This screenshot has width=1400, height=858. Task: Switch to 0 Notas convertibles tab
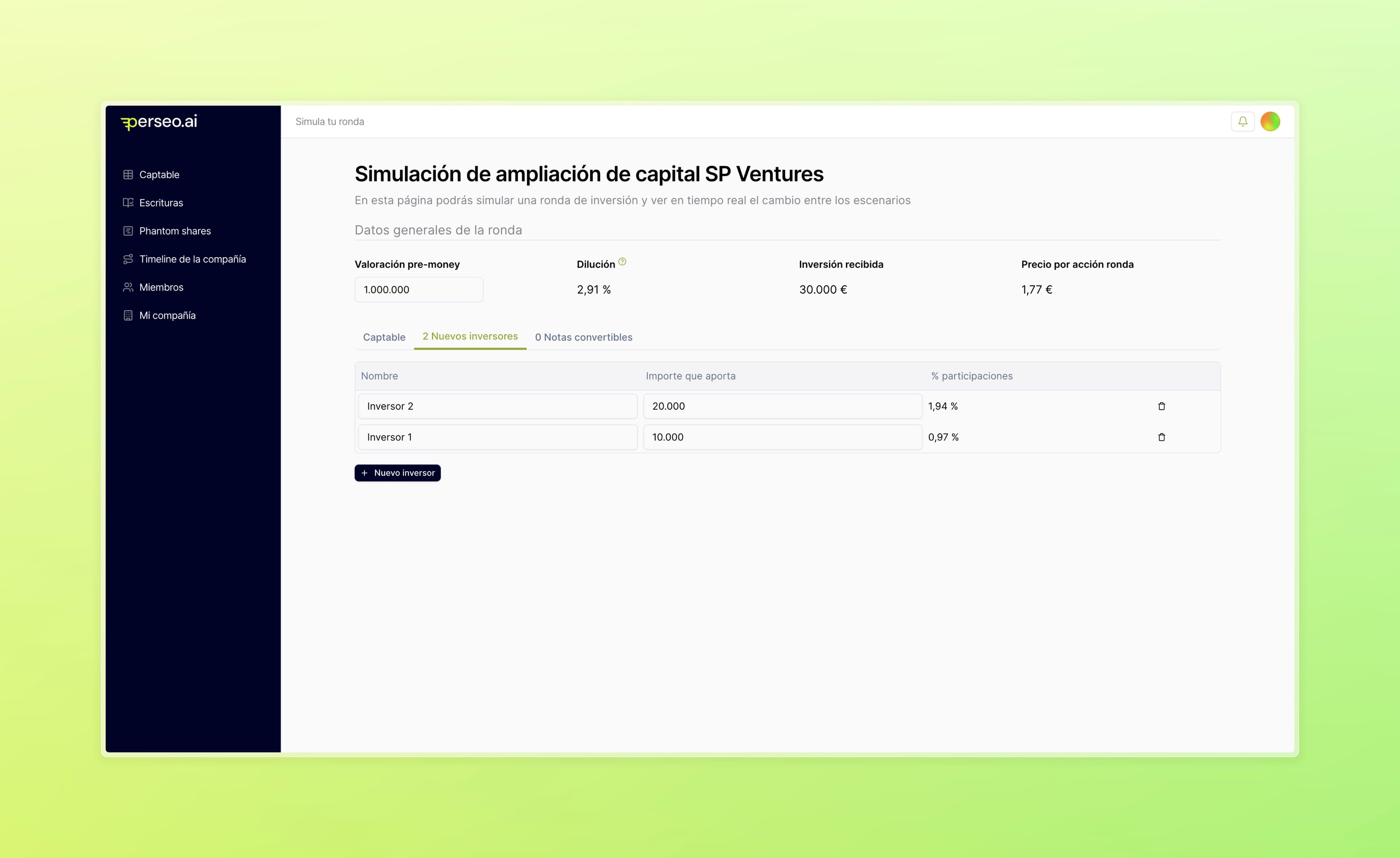click(584, 337)
